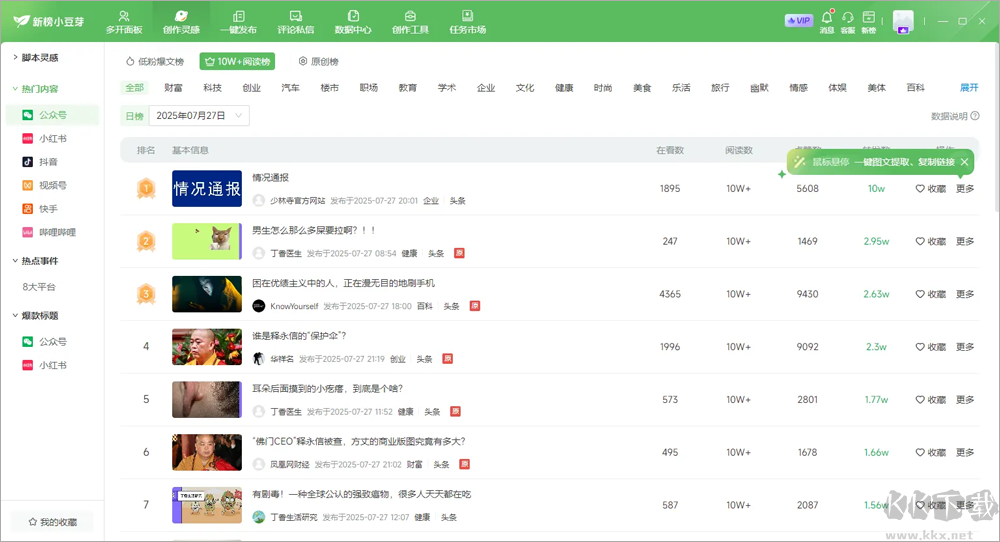Image resolution: width=1000 pixels, height=542 pixels.
Task: Open the 客服 headset icon
Action: [x=848, y=22]
